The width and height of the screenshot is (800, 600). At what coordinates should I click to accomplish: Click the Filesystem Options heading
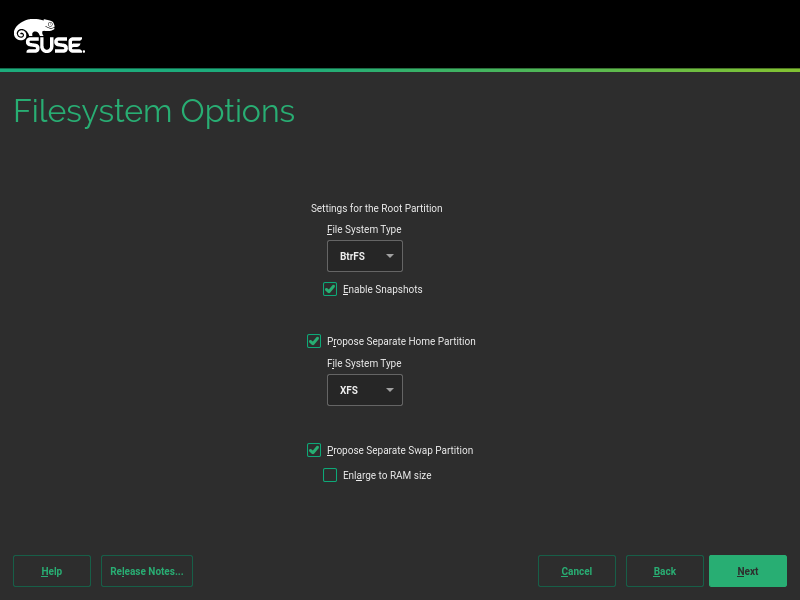pyautogui.click(x=154, y=111)
